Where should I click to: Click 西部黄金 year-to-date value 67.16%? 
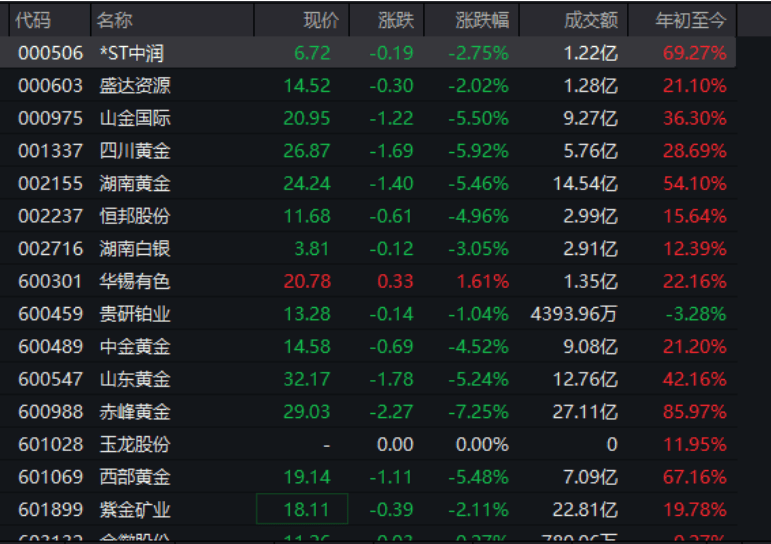pyautogui.click(x=694, y=477)
